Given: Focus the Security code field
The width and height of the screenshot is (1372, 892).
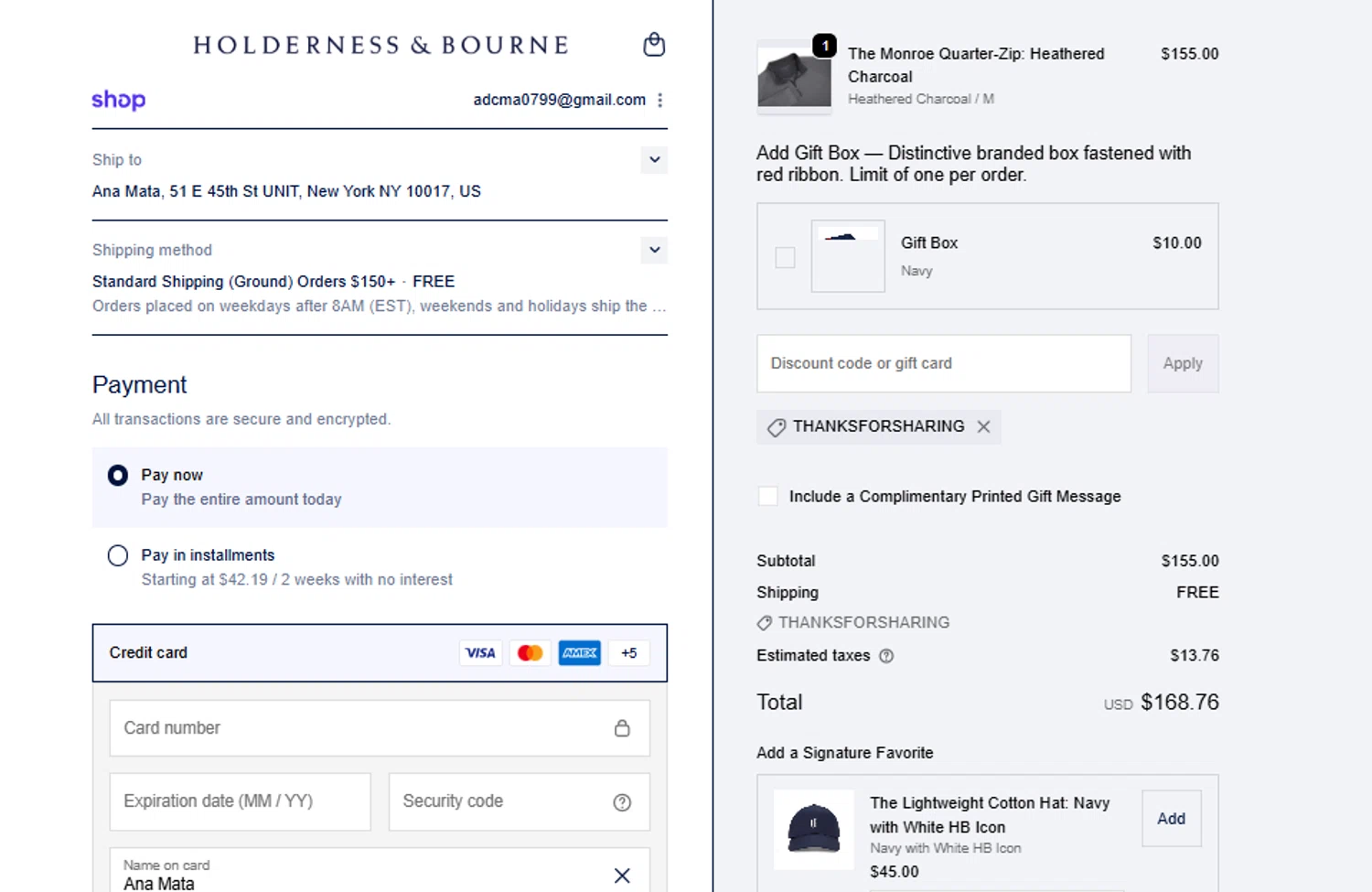Looking at the screenshot, I should [519, 802].
